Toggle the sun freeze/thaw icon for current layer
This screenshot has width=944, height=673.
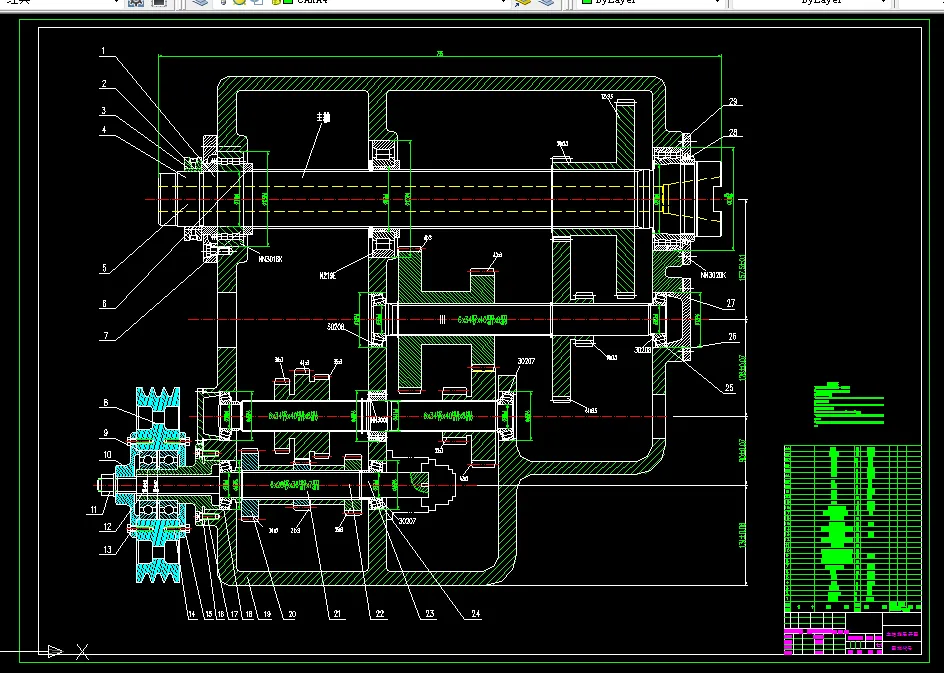point(239,2)
